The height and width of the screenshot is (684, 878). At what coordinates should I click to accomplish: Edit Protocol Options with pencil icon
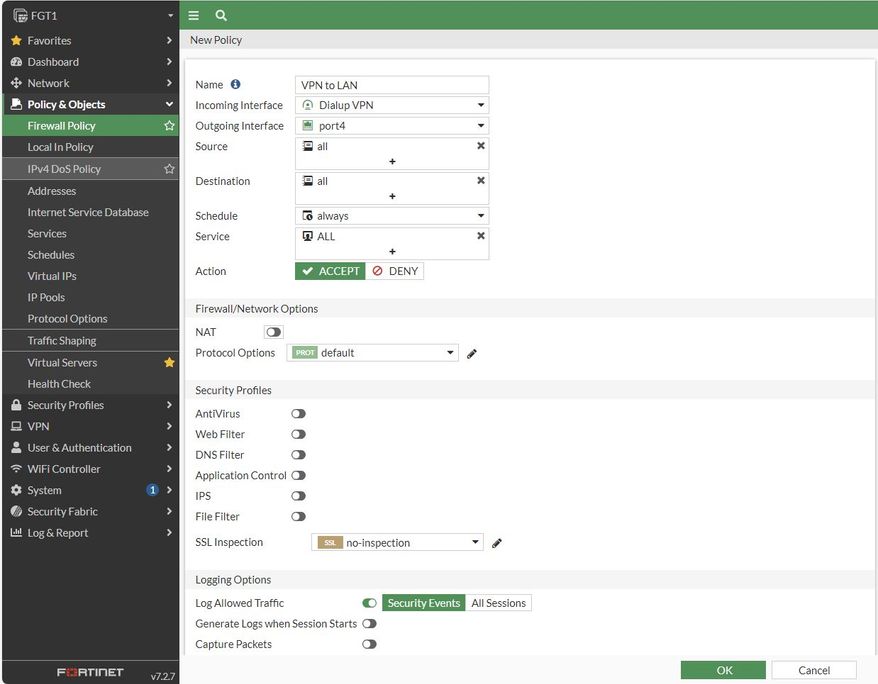[x=471, y=354]
